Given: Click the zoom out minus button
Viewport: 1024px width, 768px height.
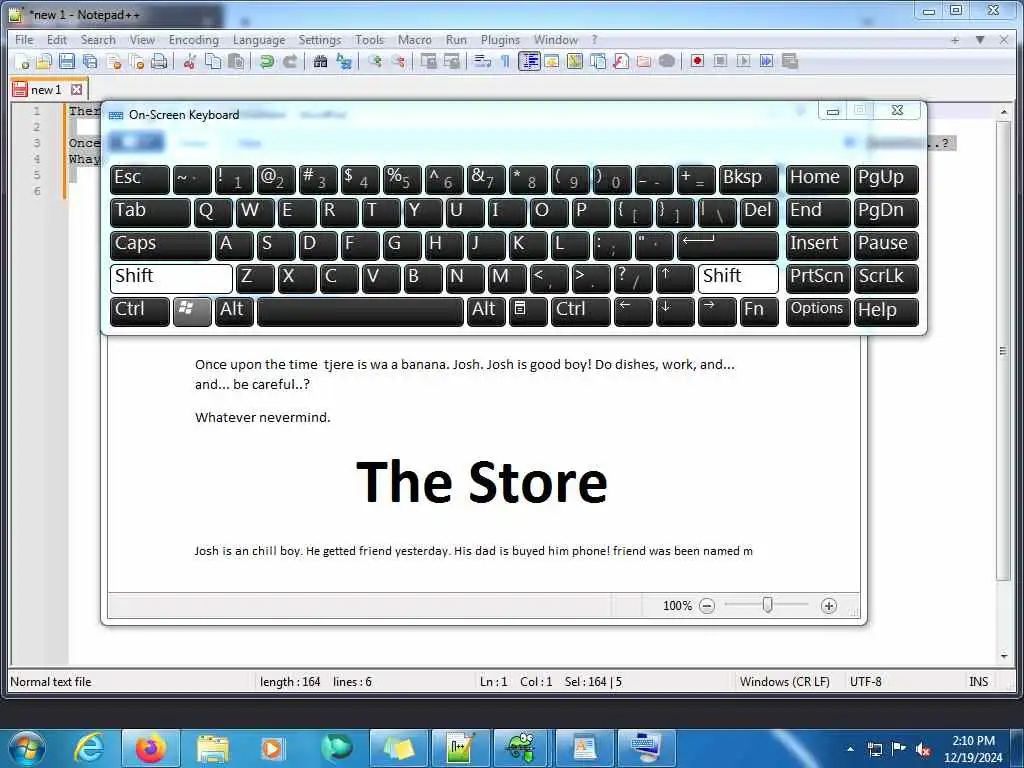Looking at the screenshot, I should [707, 606].
